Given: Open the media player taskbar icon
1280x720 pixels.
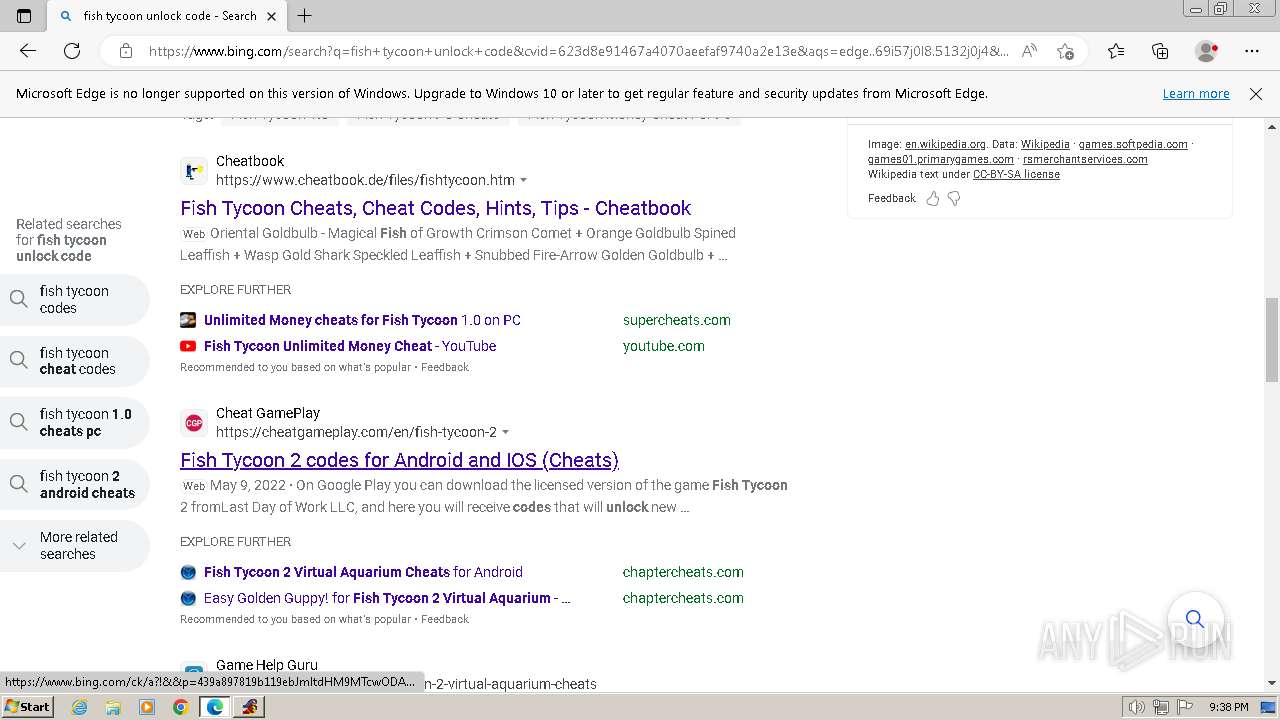Looking at the screenshot, I should tap(147, 707).
